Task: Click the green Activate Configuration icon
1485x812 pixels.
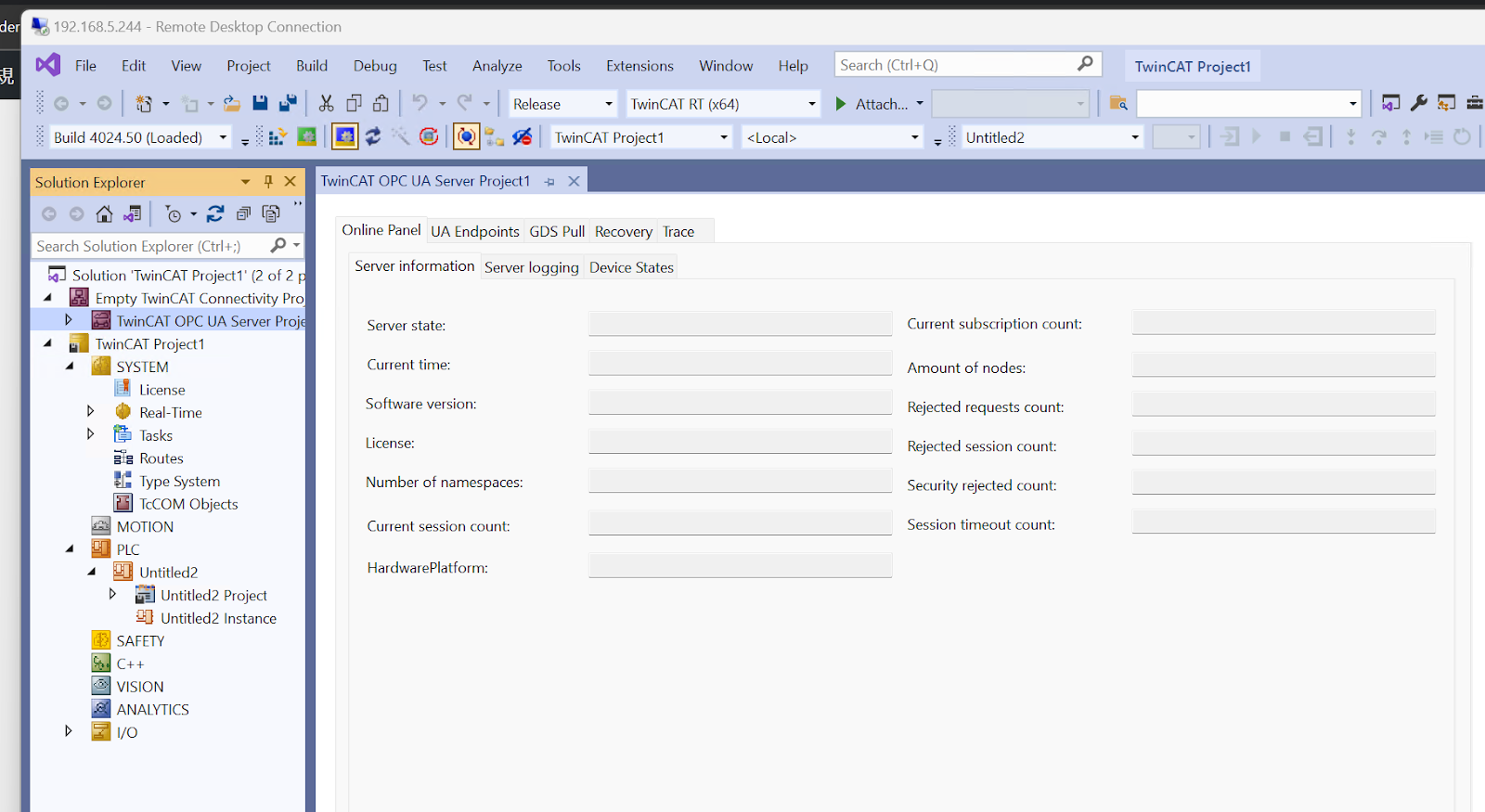Action: [307, 137]
